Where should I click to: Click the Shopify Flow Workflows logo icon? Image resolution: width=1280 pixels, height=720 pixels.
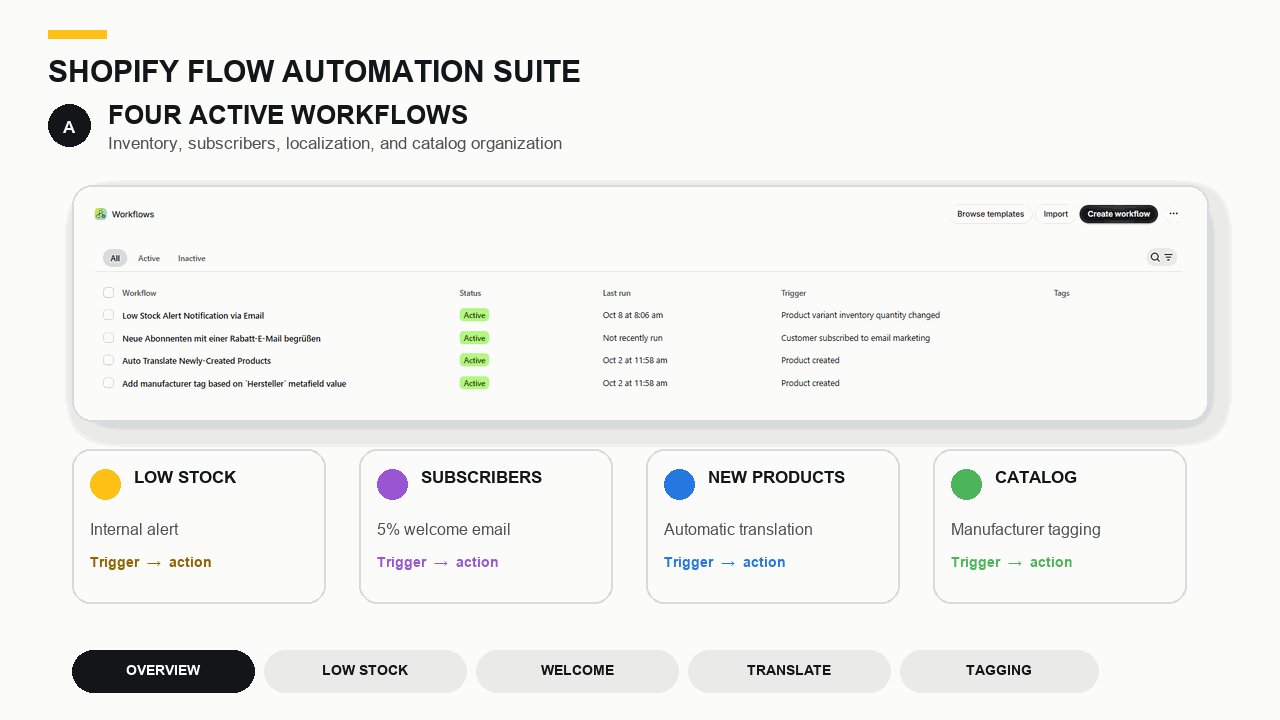pos(101,214)
